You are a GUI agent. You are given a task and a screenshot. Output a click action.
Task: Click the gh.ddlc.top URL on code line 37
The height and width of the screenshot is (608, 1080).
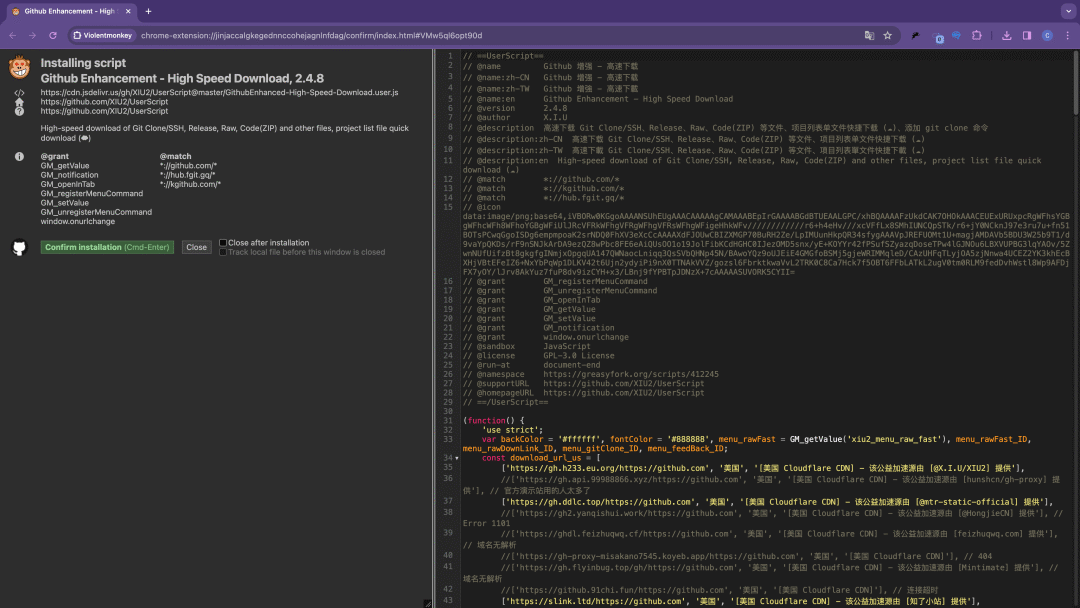point(602,502)
